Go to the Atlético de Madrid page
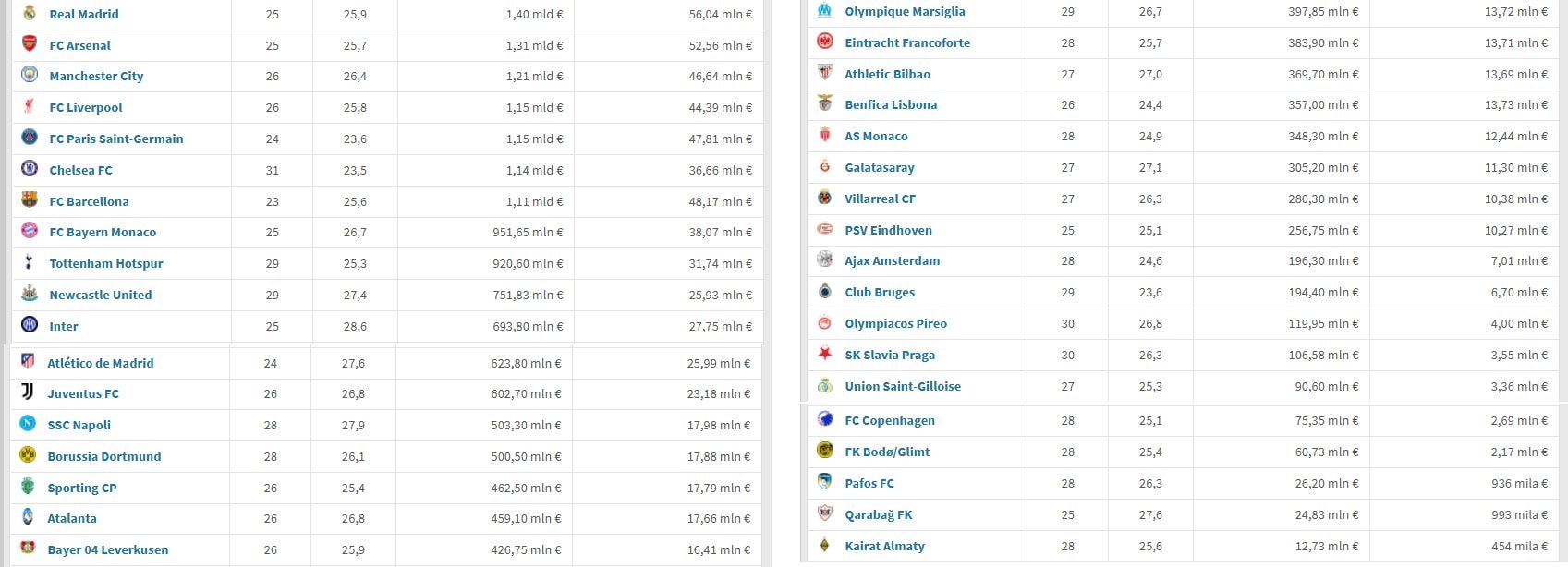Image resolution: width=1568 pixels, height=567 pixels. pyautogui.click(x=101, y=363)
